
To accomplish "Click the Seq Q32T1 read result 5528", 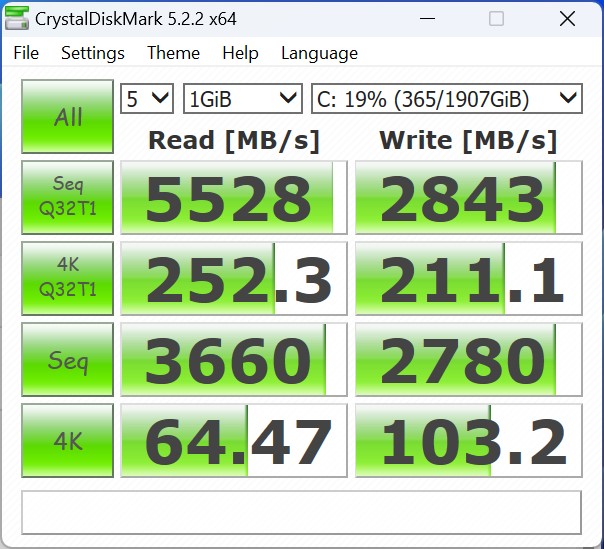I will pyautogui.click(x=234, y=197).
